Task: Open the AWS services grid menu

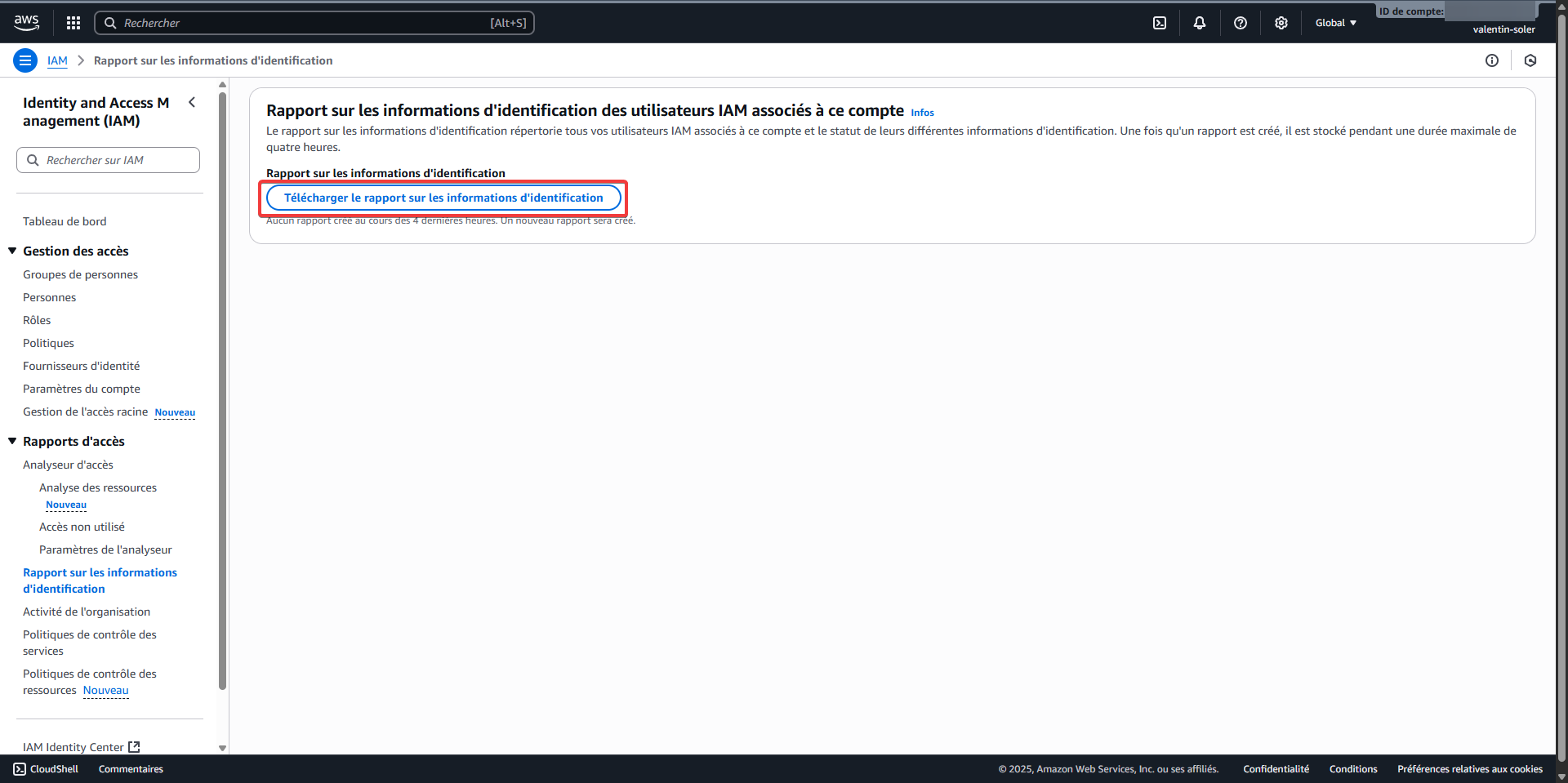Action: point(73,23)
